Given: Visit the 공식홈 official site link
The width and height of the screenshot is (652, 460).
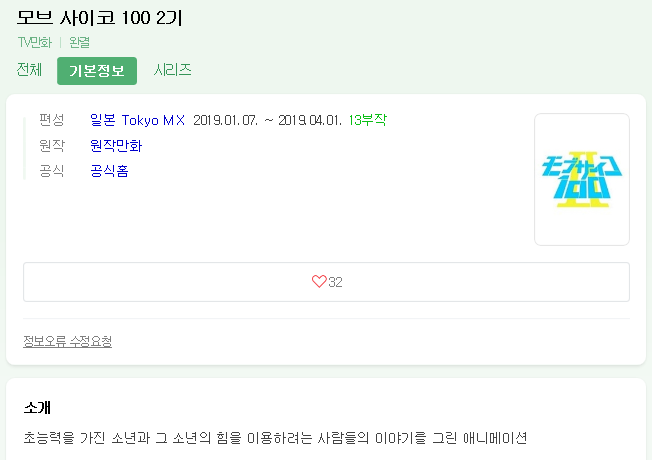Looking at the screenshot, I should click(108, 171).
